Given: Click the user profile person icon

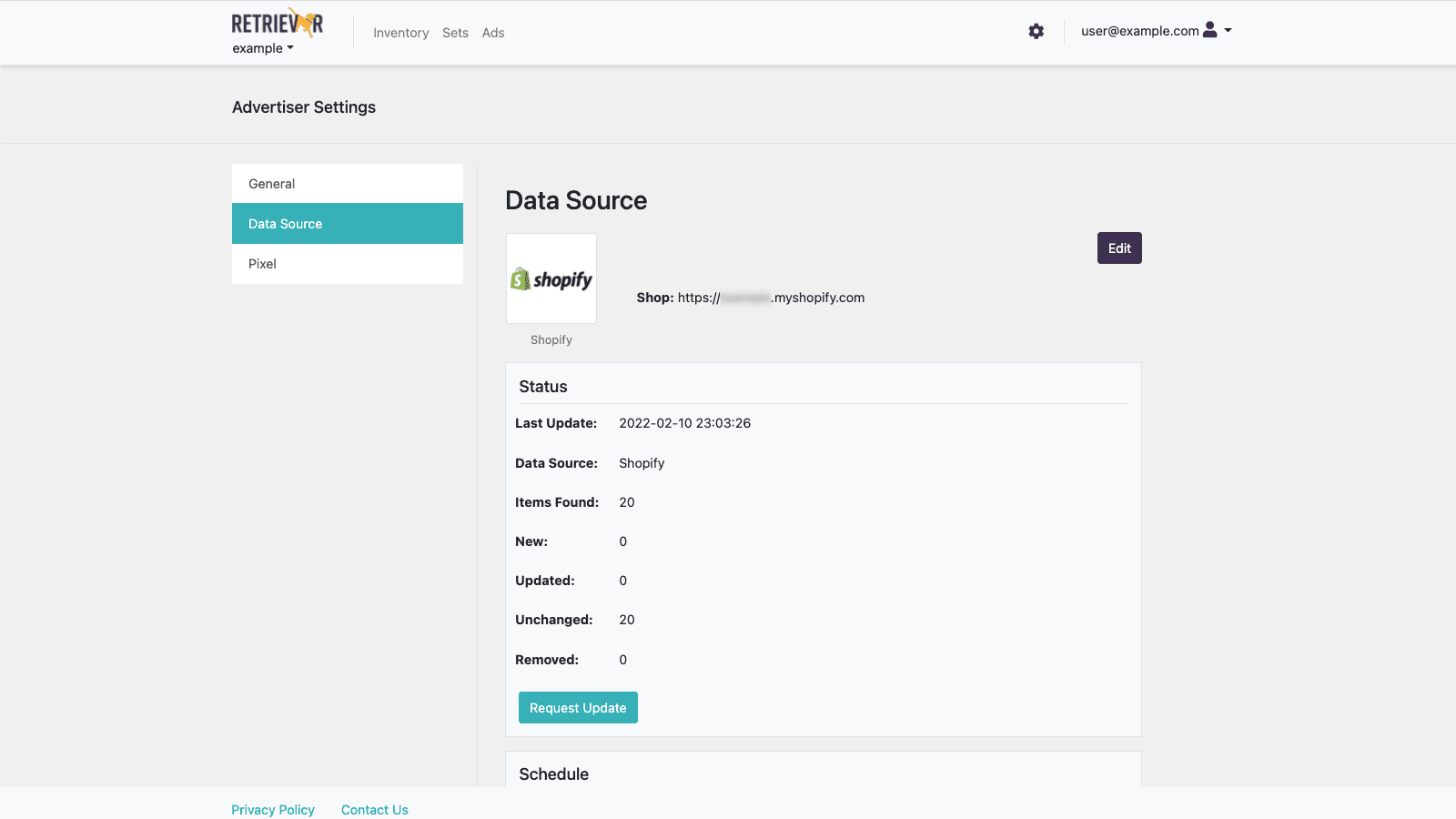Looking at the screenshot, I should point(1210,30).
